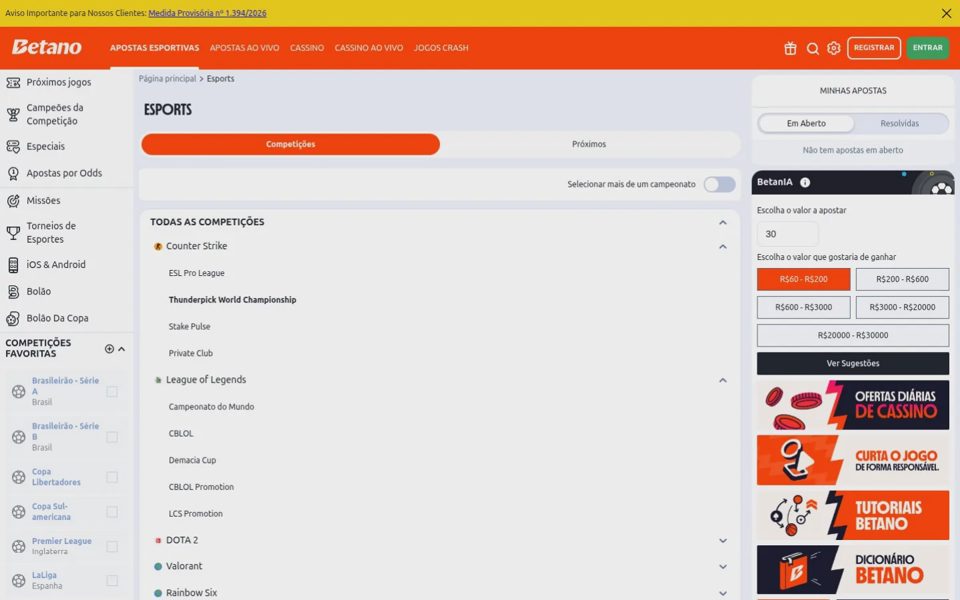Select the Próximos tab
Screen dimensions: 960x600
pyautogui.click(x=589, y=144)
